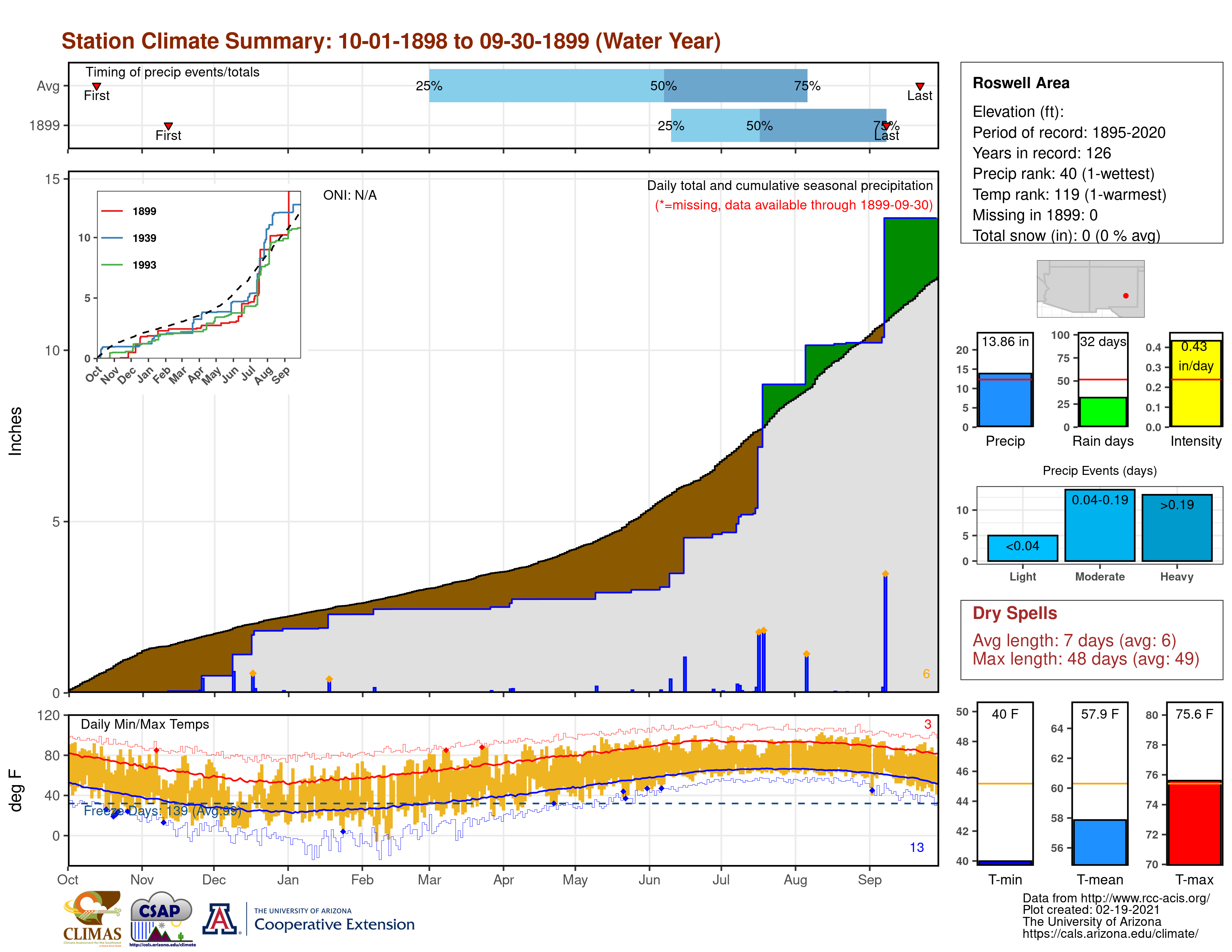Click the 1899 'First' red triangle marker
1232x952 pixels.
coord(168,126)
